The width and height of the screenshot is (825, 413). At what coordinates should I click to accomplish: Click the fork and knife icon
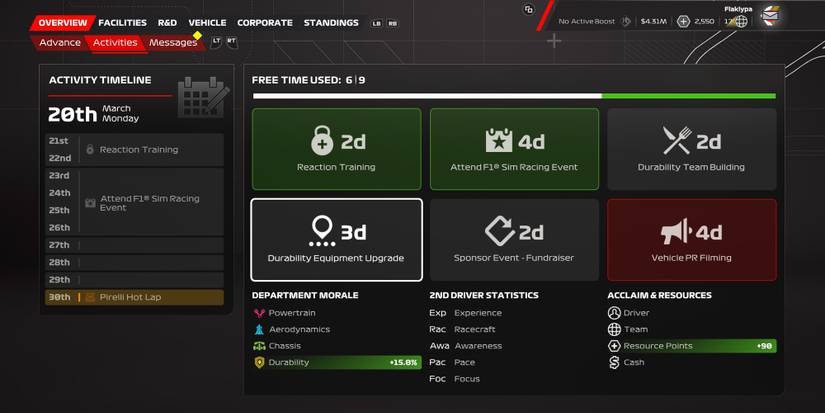tap(677, 140)
